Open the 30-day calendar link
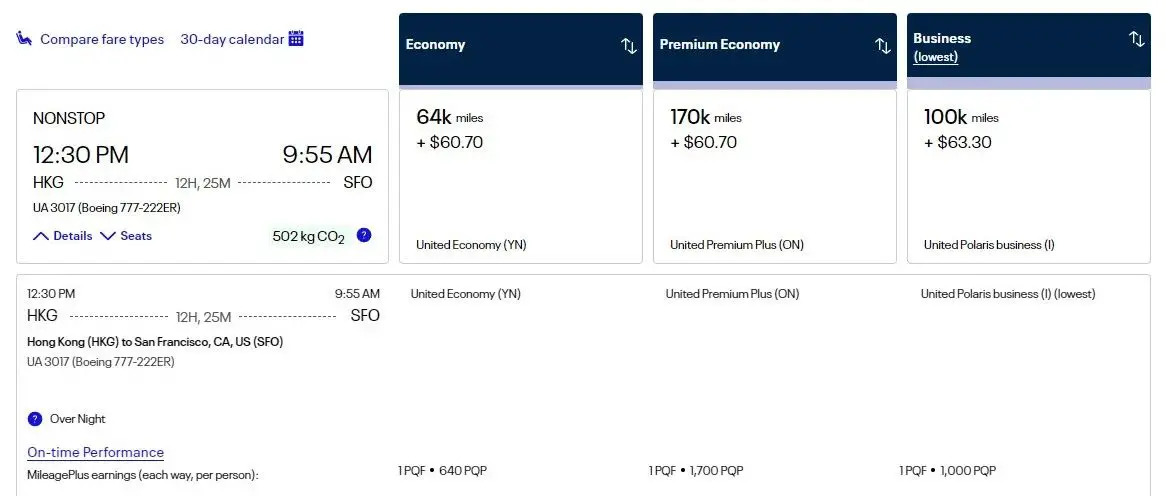 pos(232,39)
